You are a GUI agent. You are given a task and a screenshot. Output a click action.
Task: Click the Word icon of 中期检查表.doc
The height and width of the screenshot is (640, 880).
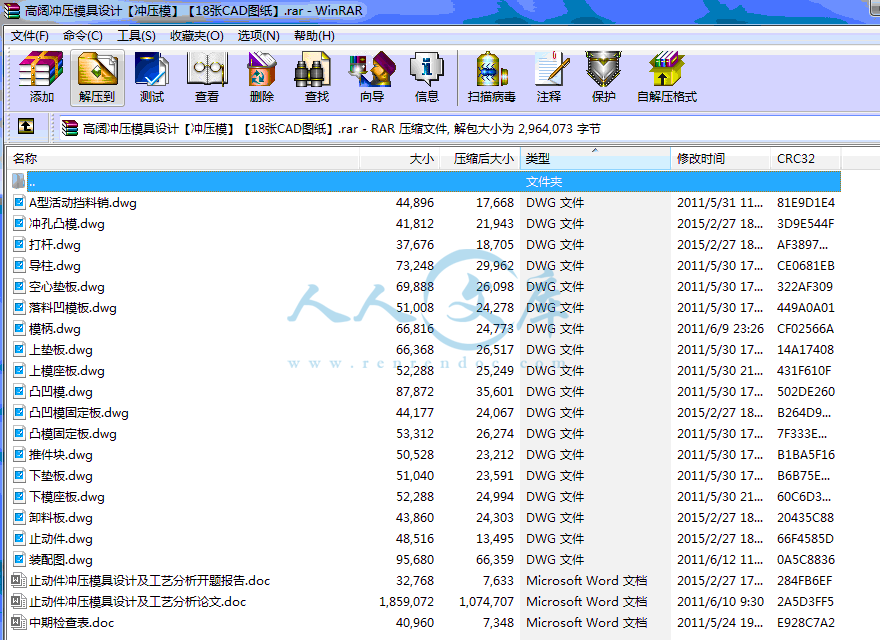click(19, 623)
